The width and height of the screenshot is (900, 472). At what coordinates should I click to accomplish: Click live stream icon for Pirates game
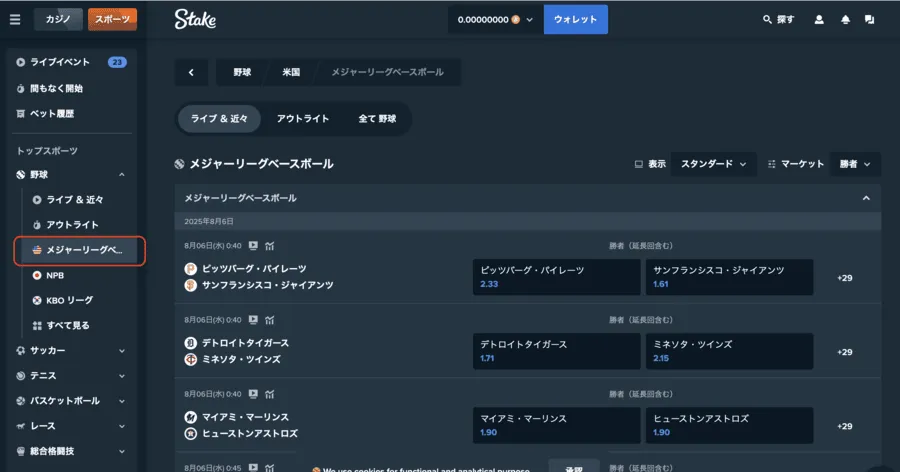click(253, 246)
